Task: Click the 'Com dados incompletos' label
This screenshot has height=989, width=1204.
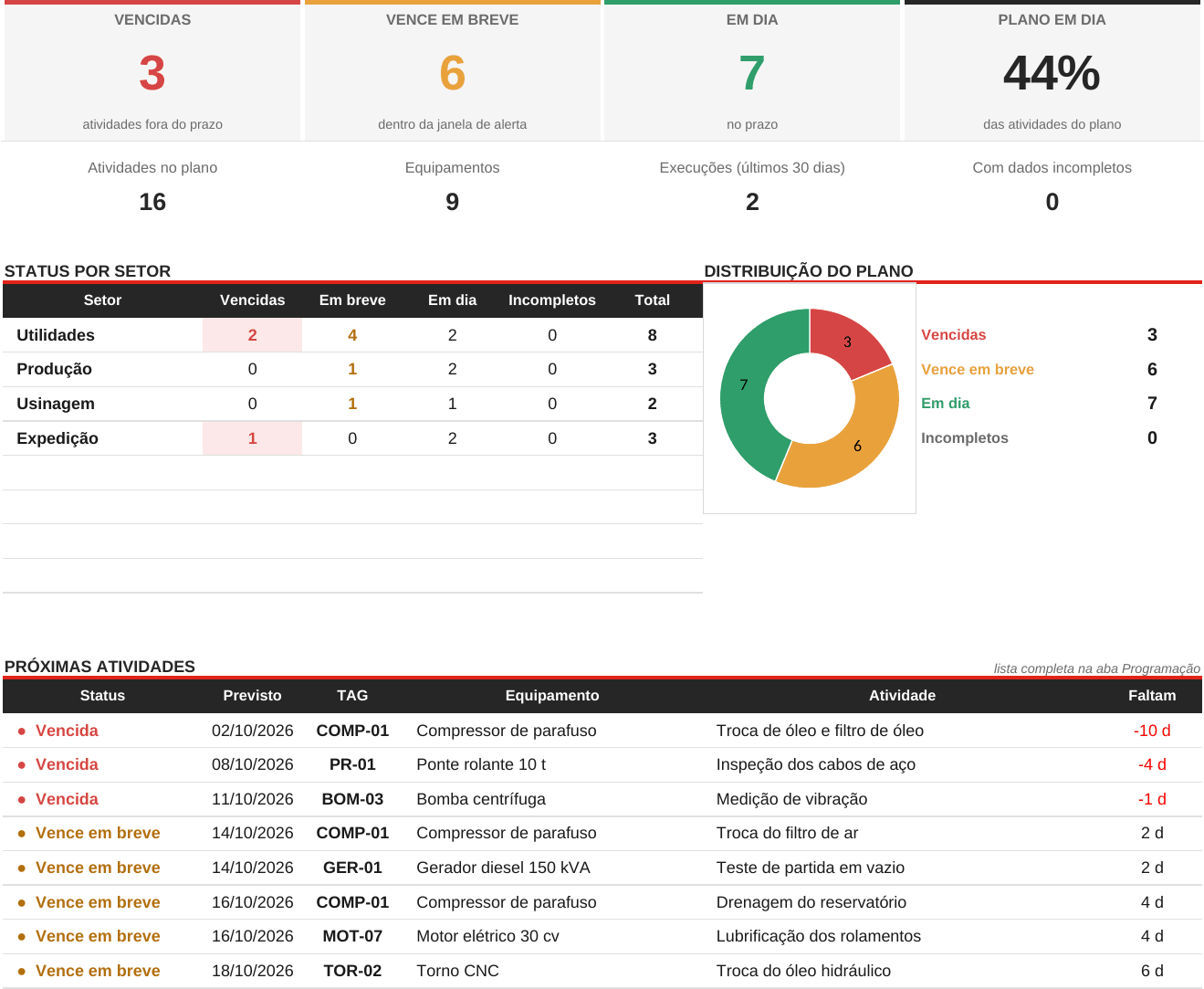Action: [1052, 168]
